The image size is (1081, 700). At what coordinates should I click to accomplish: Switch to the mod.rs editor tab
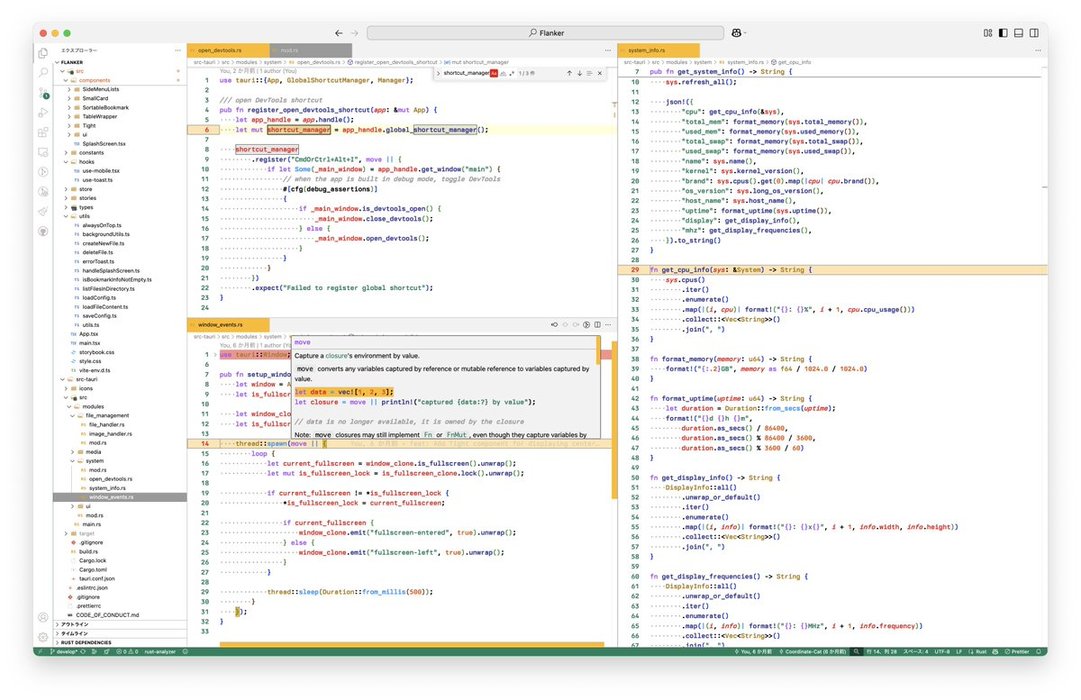tap(288, 49)
